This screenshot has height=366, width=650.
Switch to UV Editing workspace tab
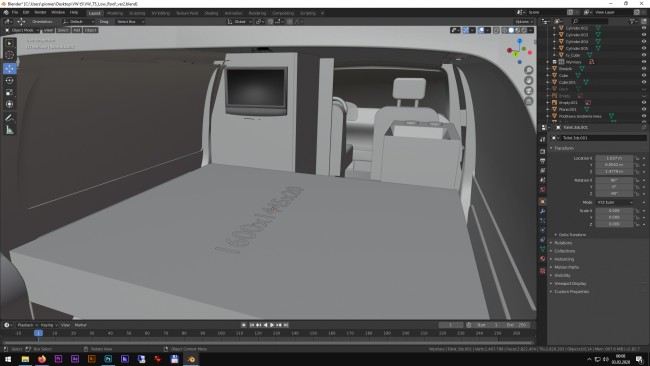point(160,13)
